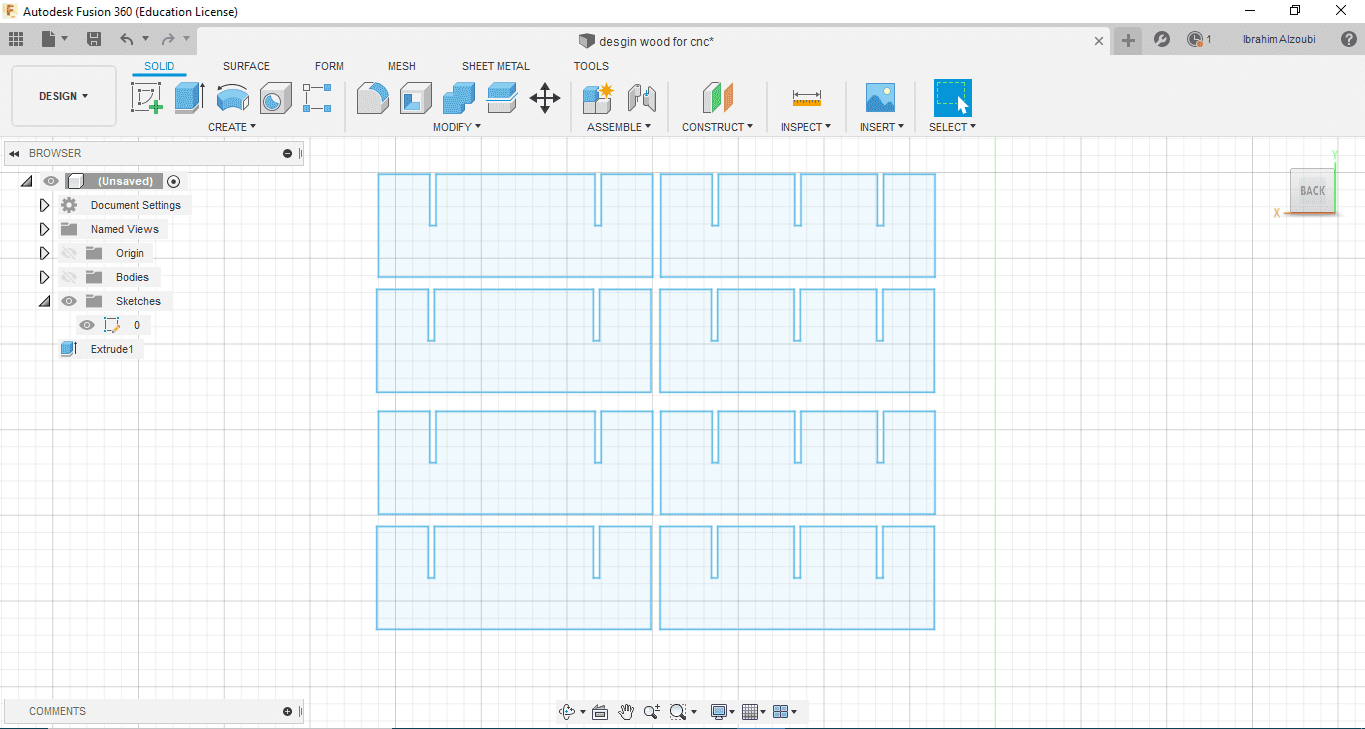Toggle visibility of Sketches folder
Image resolution: width=1365 pixels, height=729 pixels.
coord(69,301)
